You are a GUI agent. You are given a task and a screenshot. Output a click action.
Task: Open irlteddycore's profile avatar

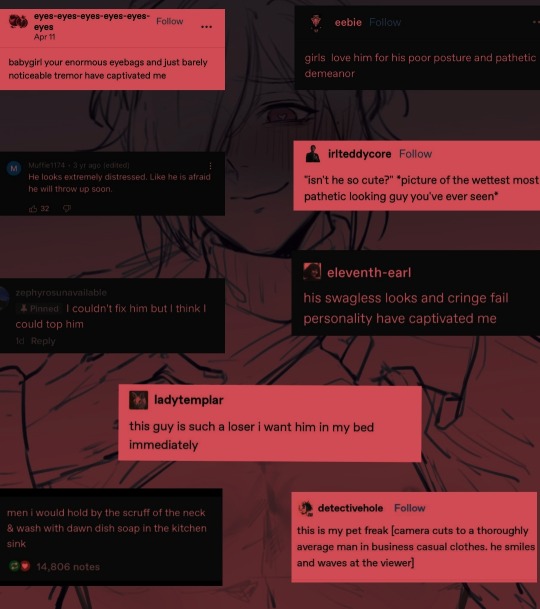point(312,154)
